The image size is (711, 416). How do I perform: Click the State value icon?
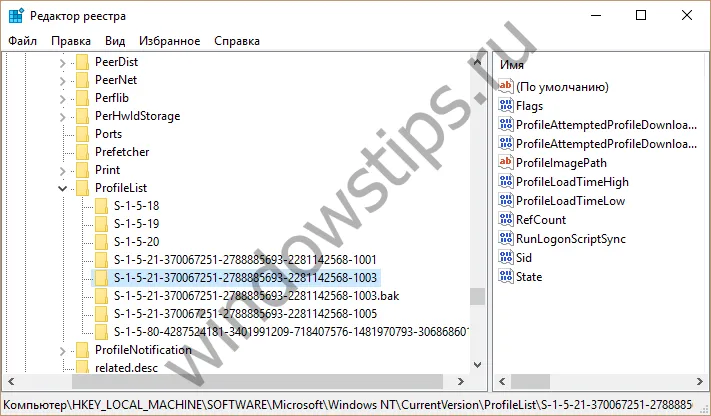506,277
